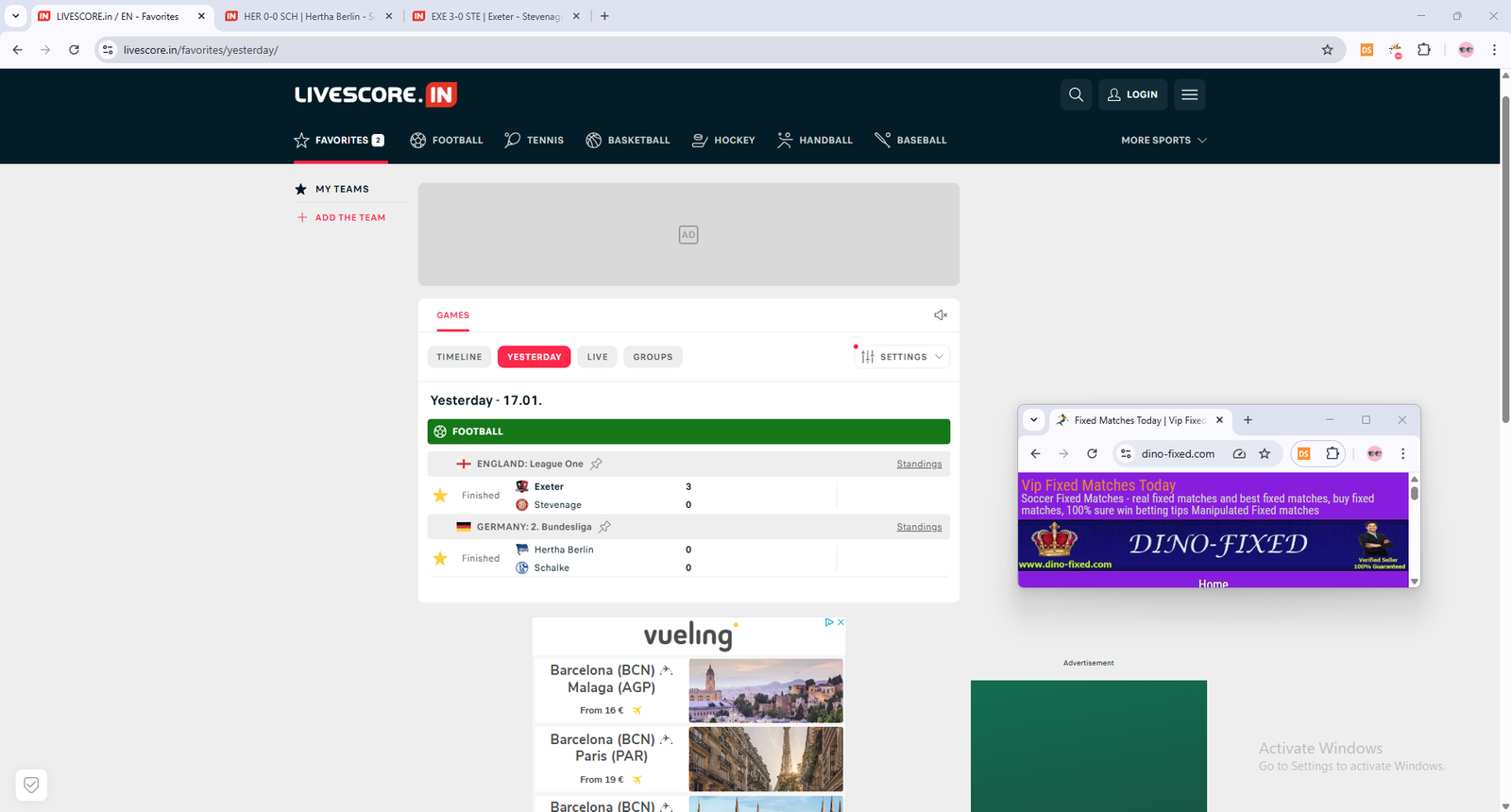Mute sound with the speaker icon
1511x812 pixels.
(x=940, y=315)
